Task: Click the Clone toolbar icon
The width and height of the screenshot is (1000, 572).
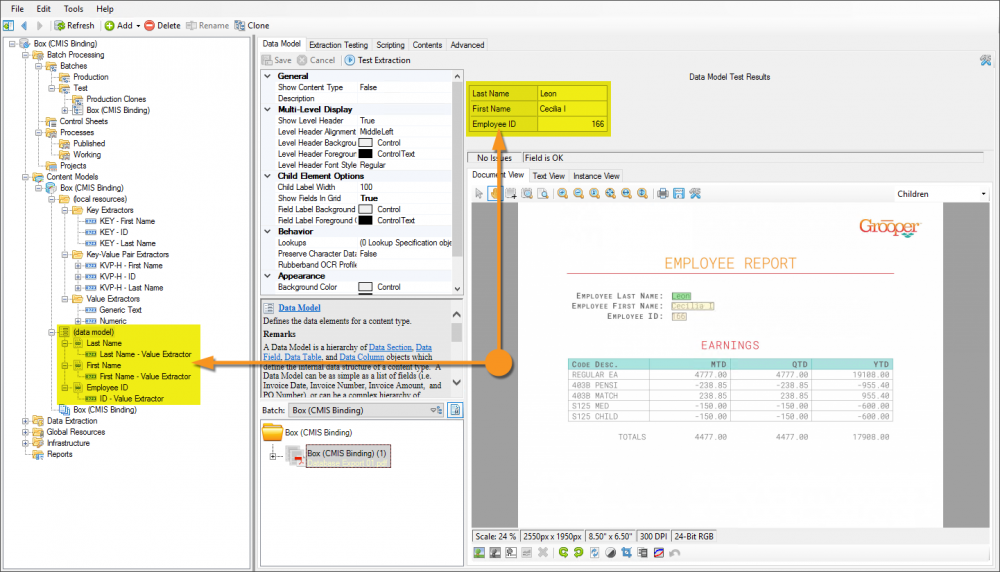Action: (x=239, y=25)
